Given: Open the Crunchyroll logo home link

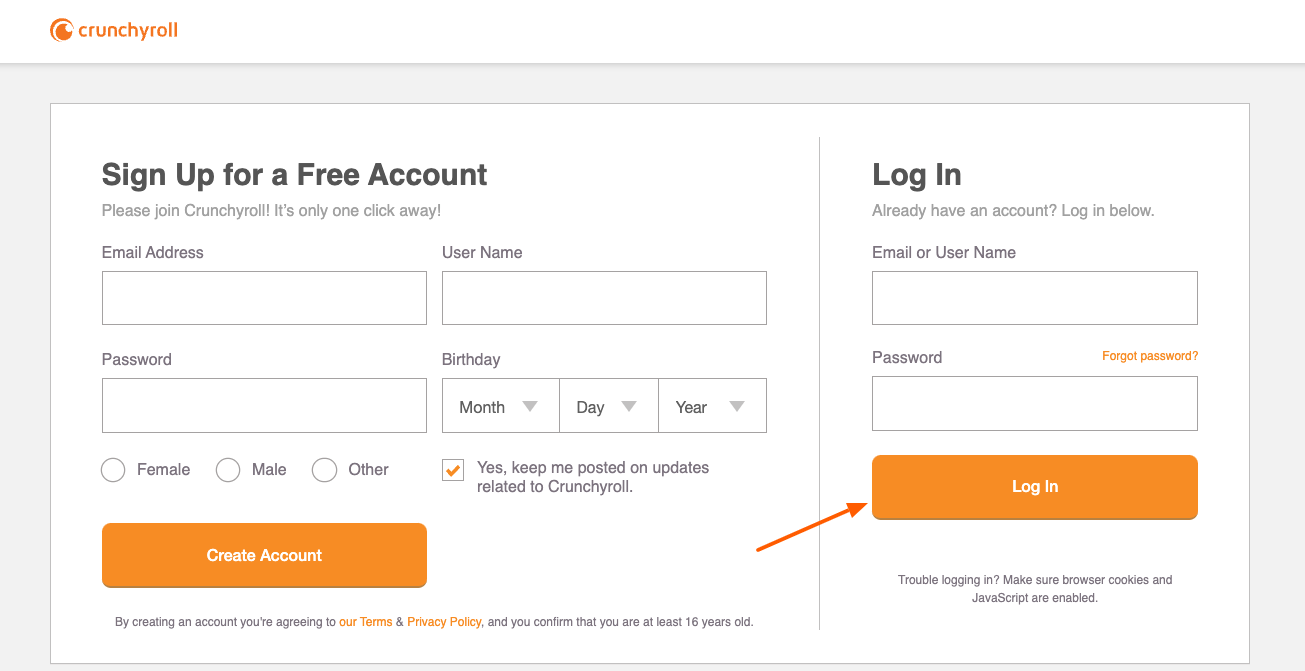Looking at the screenshot, I should tap(114, 31).
